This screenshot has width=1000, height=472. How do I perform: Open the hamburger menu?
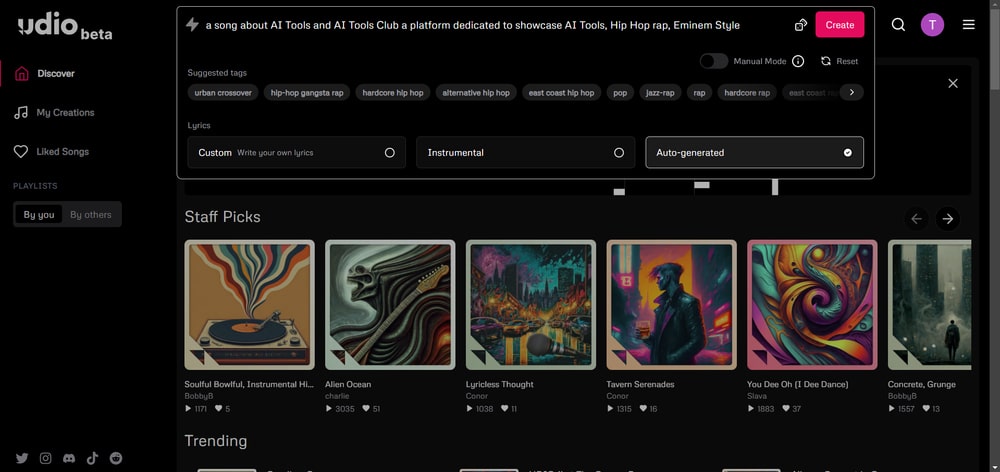[968, 25]
